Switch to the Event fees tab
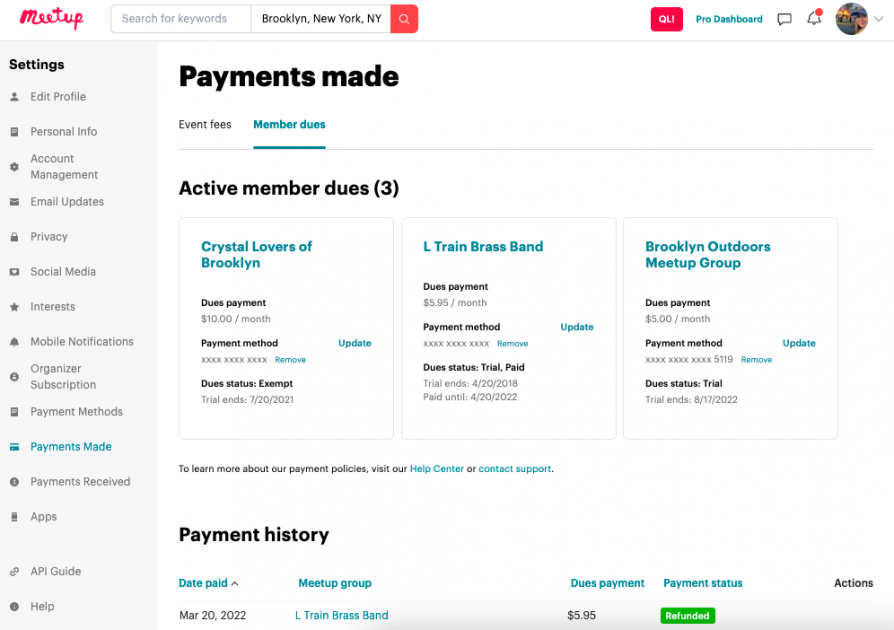The width and height of the screenshot is (894, 630). (x=205, y=124)
